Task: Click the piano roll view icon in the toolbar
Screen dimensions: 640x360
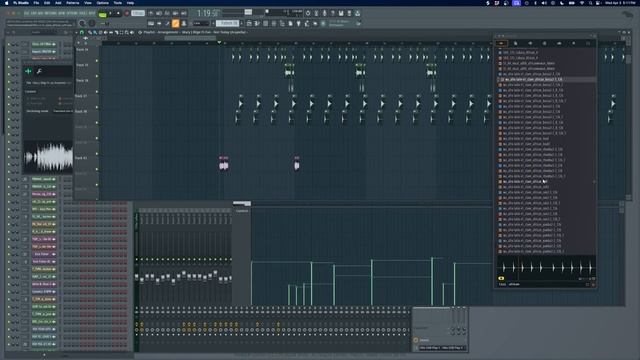Action: pos(257,24)
